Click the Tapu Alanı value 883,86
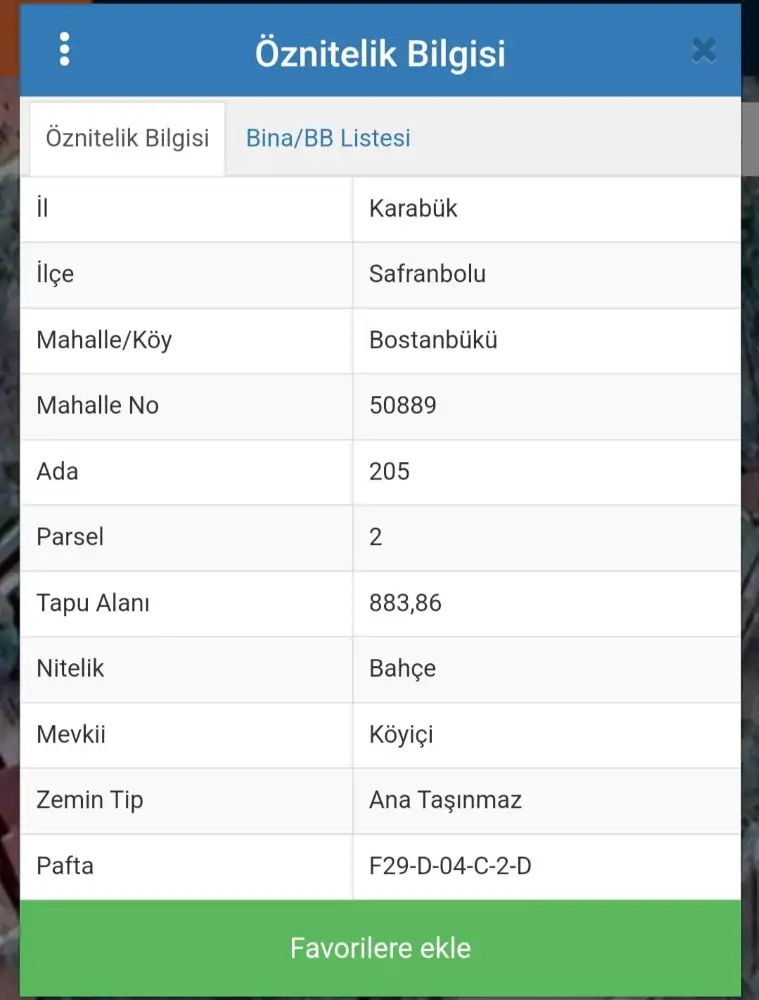Image resolution: width=759 pixels, height=1000 pixels. [x=405, y=603]
